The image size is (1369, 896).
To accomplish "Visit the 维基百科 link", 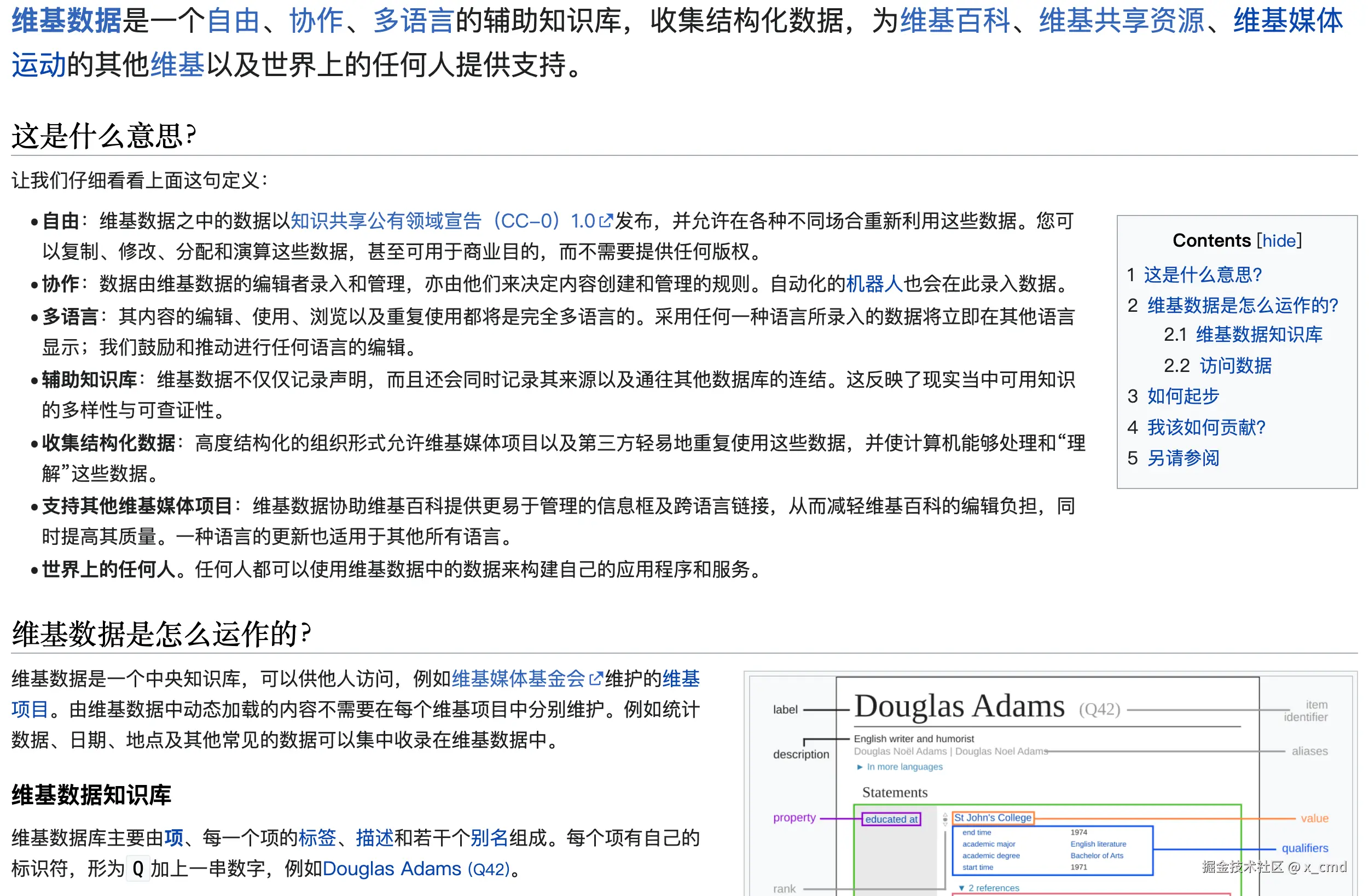I will (955, 21).
